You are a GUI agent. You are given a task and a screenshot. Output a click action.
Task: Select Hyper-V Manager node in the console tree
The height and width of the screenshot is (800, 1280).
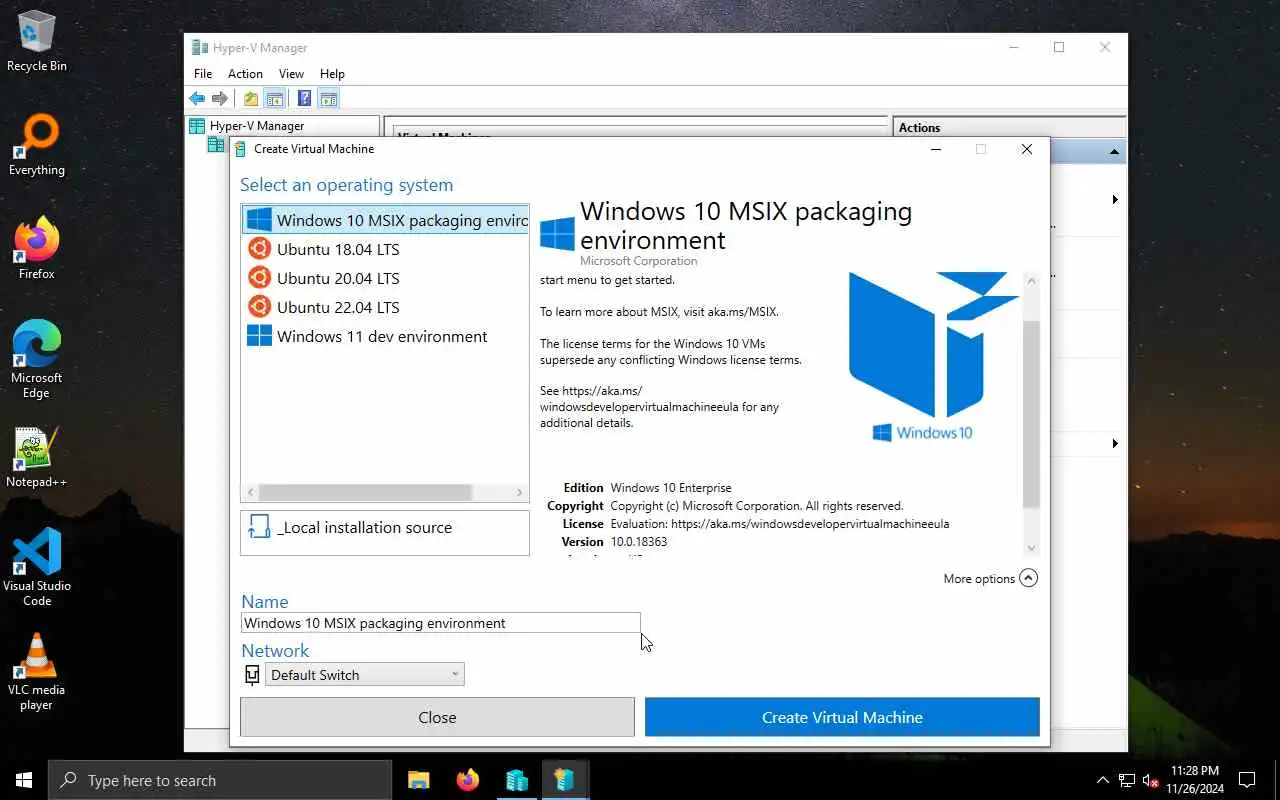247,126
